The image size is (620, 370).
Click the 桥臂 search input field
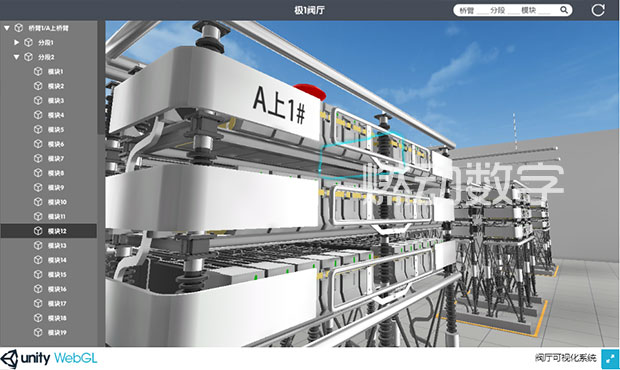tap(473, 10)
